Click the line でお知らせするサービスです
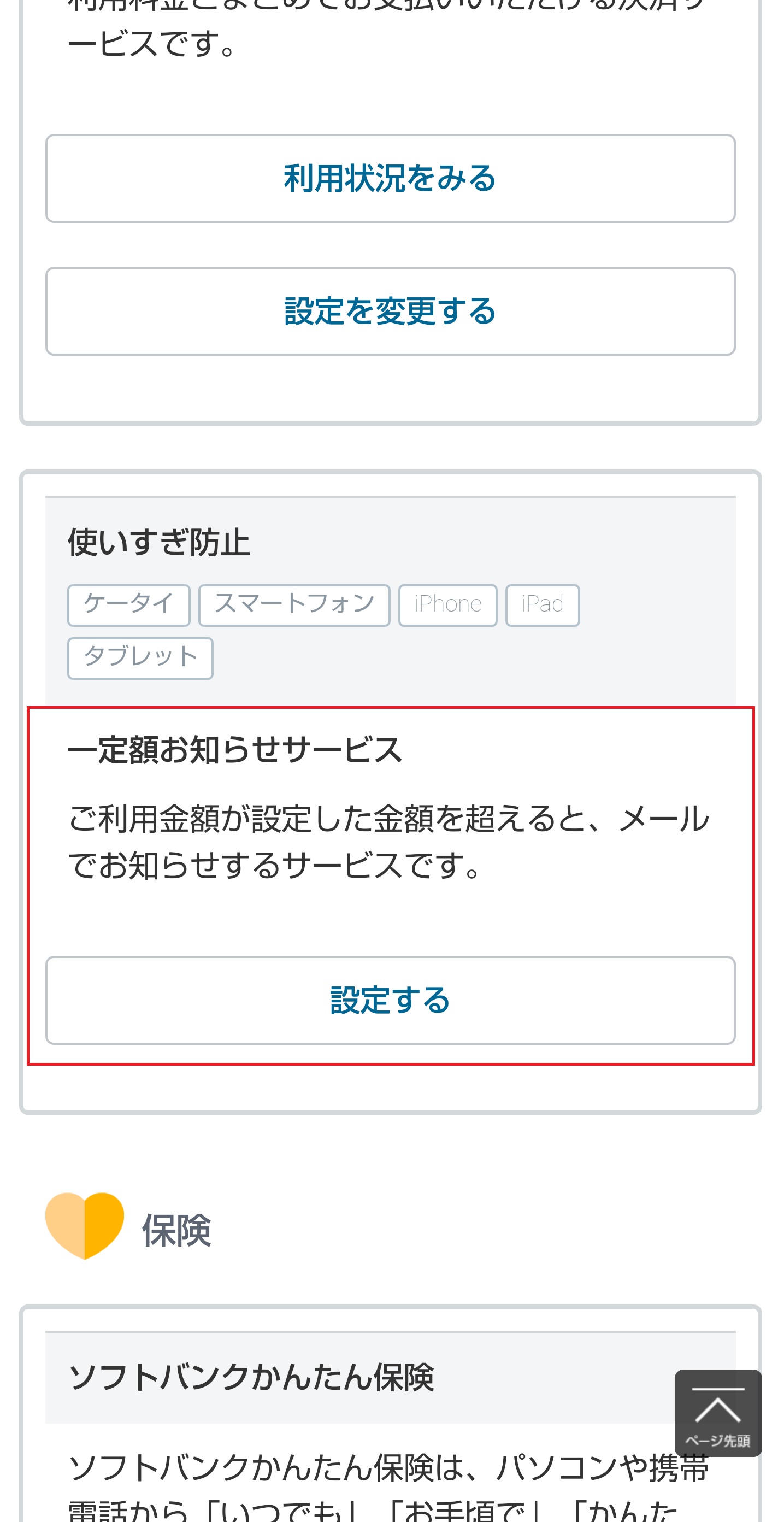 (275, 866)
